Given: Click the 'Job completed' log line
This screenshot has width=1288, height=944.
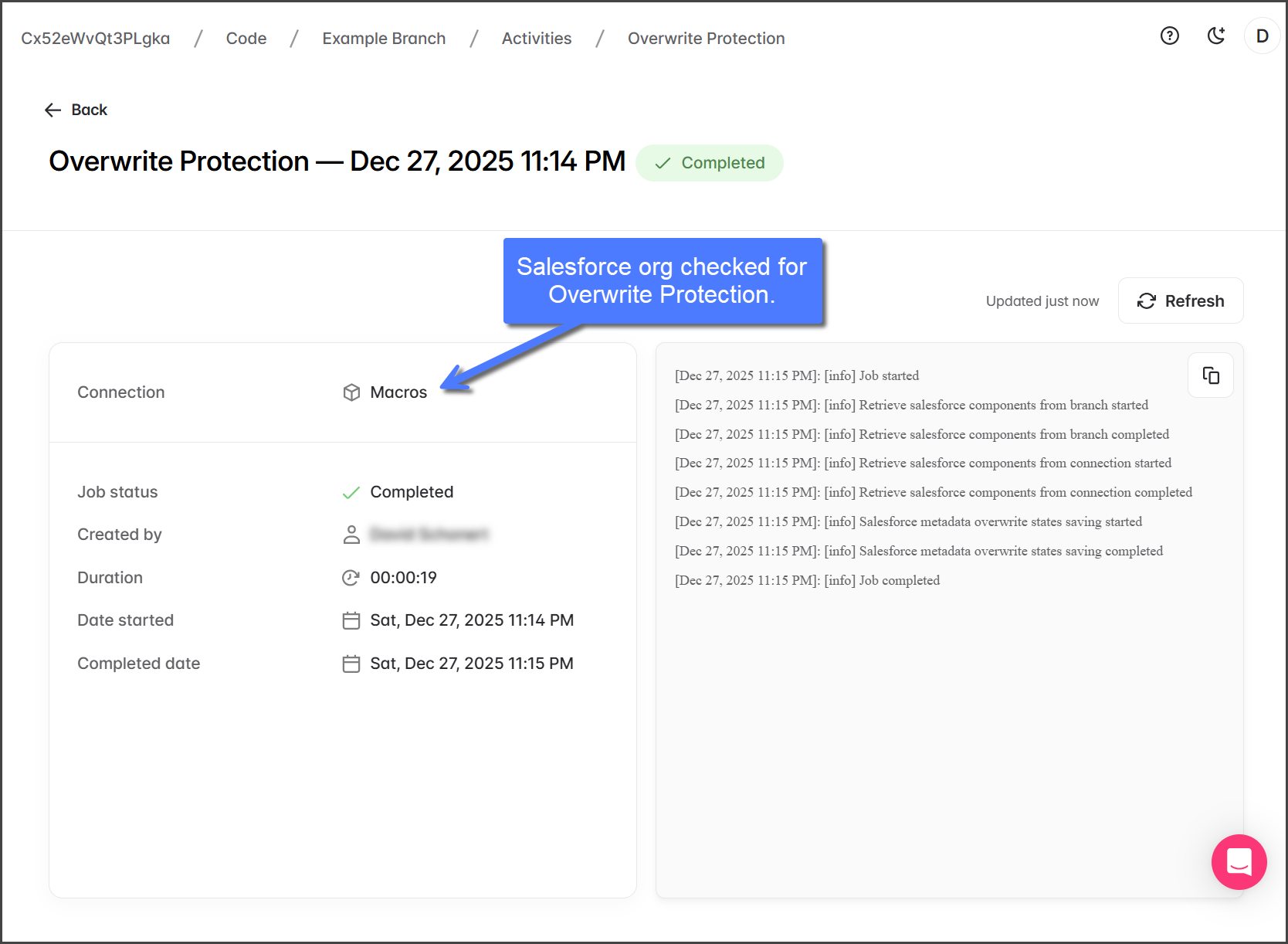Looking at the screenshot, I should pyautogui.click(x=807, y=580).
